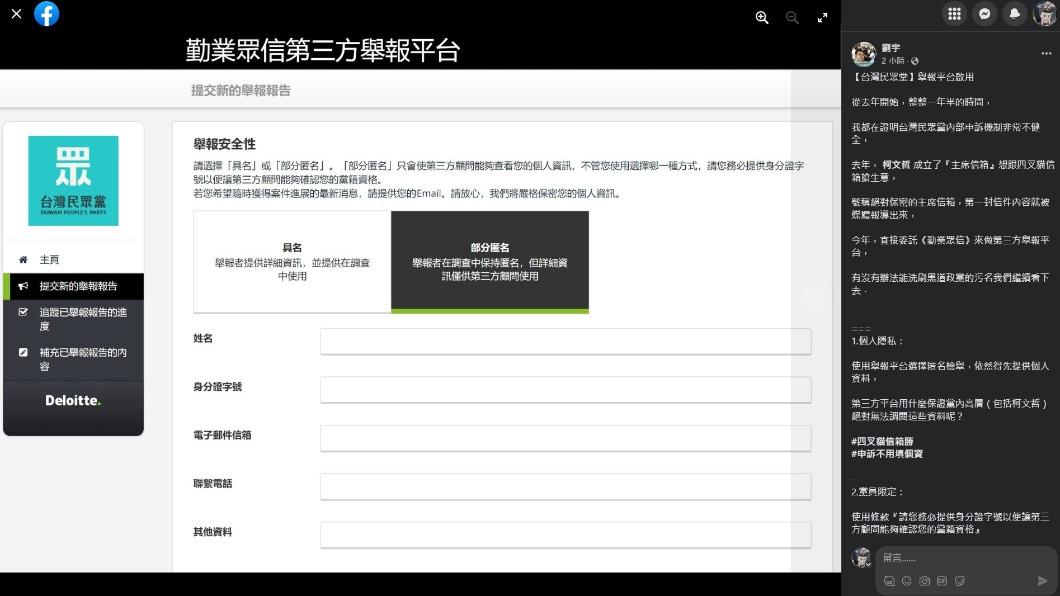Open the notifications bell

coord(1015,14)
